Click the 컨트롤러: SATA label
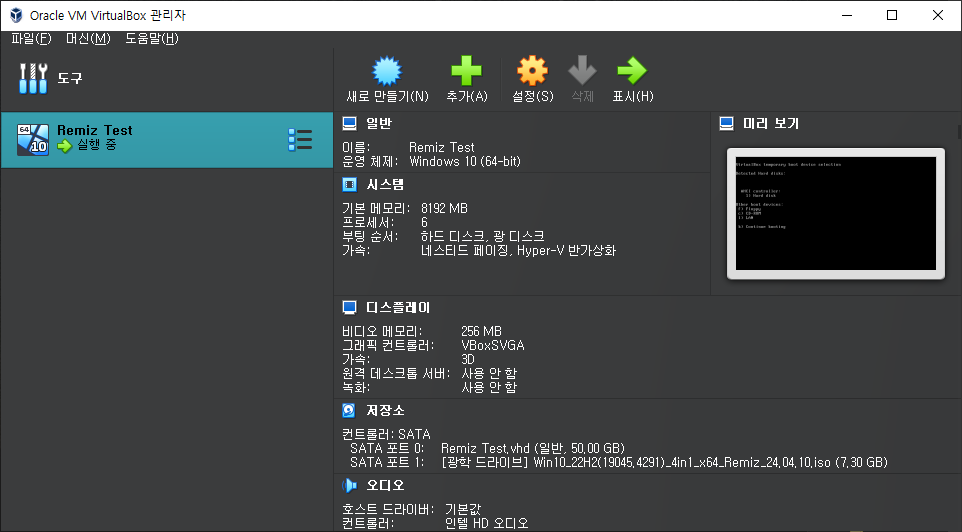The height and width of the screenshot is (532, 962). pos(387,434)
